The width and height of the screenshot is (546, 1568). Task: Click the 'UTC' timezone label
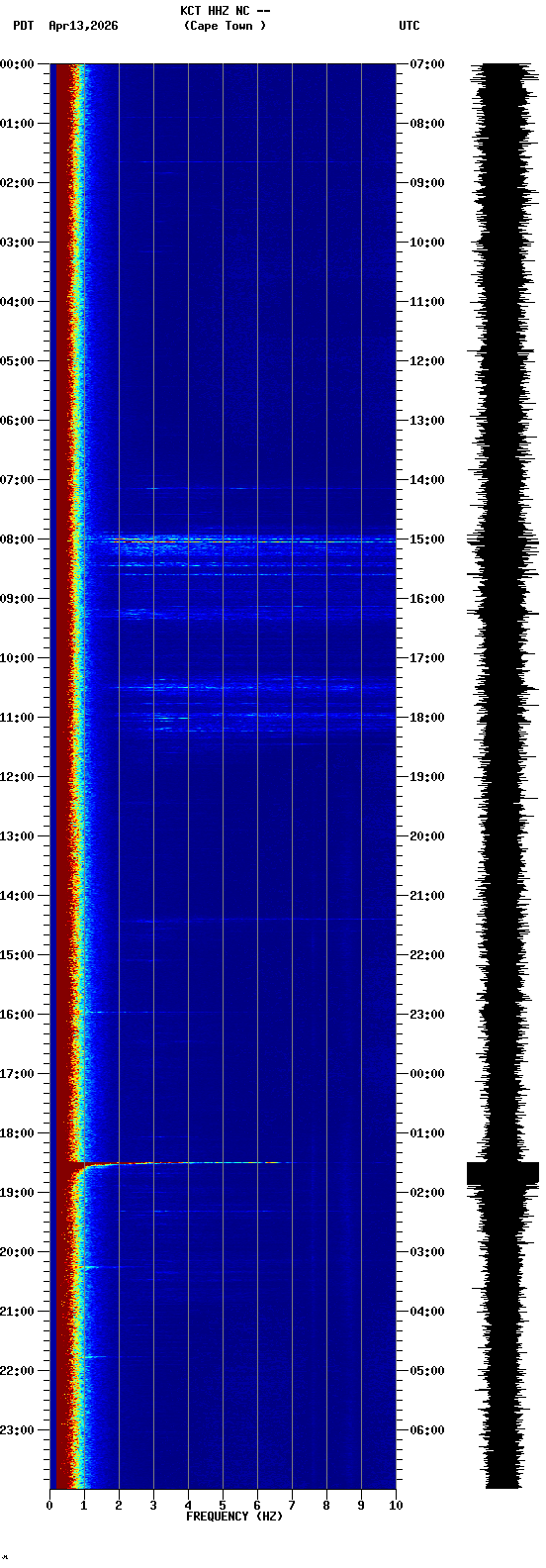tap(409, 26)
